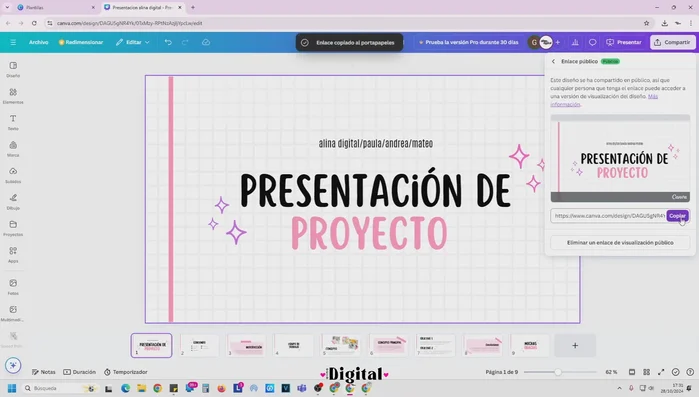Open the Redimensionar option

(x=81, y=42)
